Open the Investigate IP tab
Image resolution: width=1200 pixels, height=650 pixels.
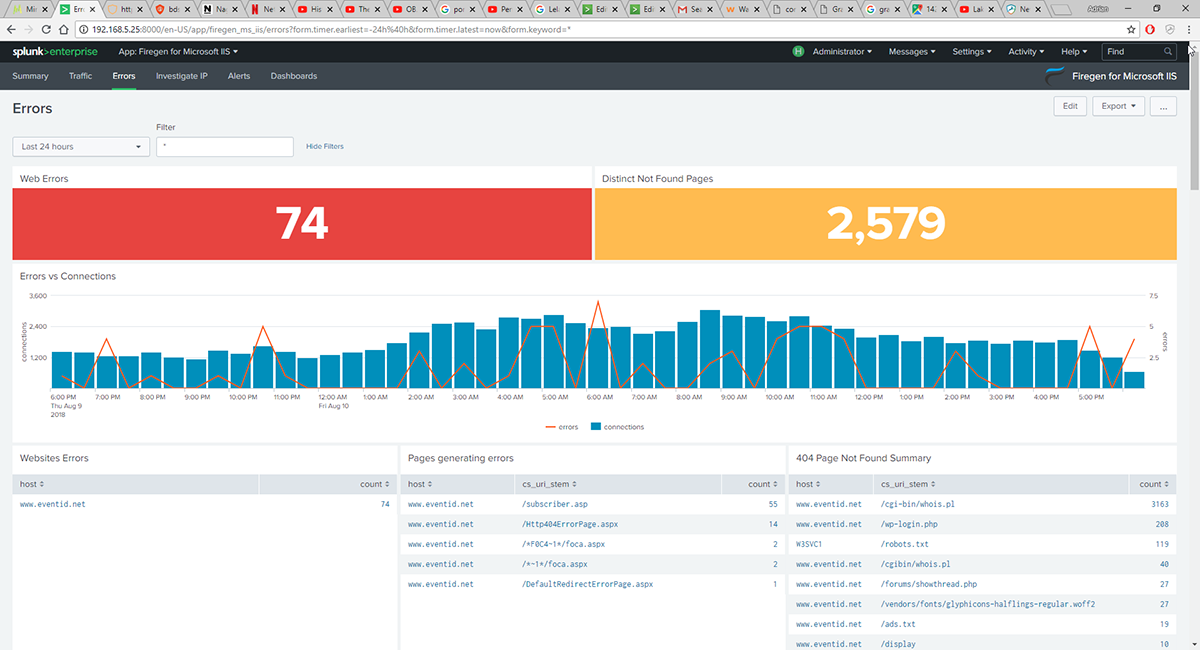pos(181,76)
